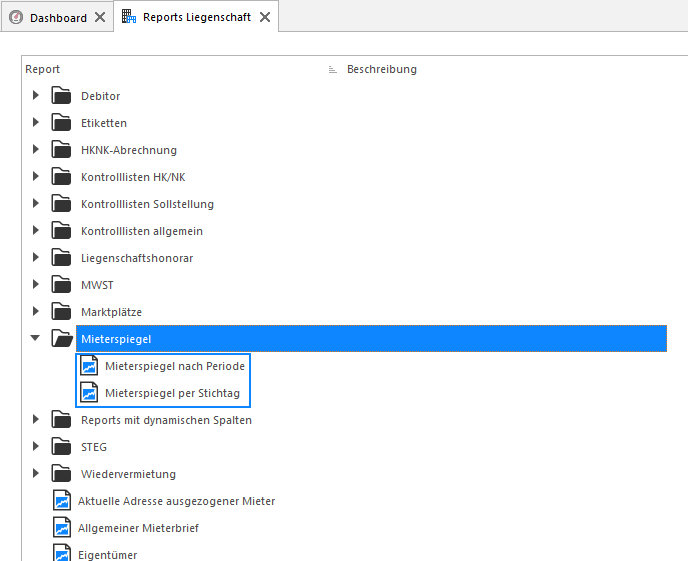The height and width of the screenshot is (561, 688).
Task: Collapse the Mieterspiegel folder
Action: (35, 338)
